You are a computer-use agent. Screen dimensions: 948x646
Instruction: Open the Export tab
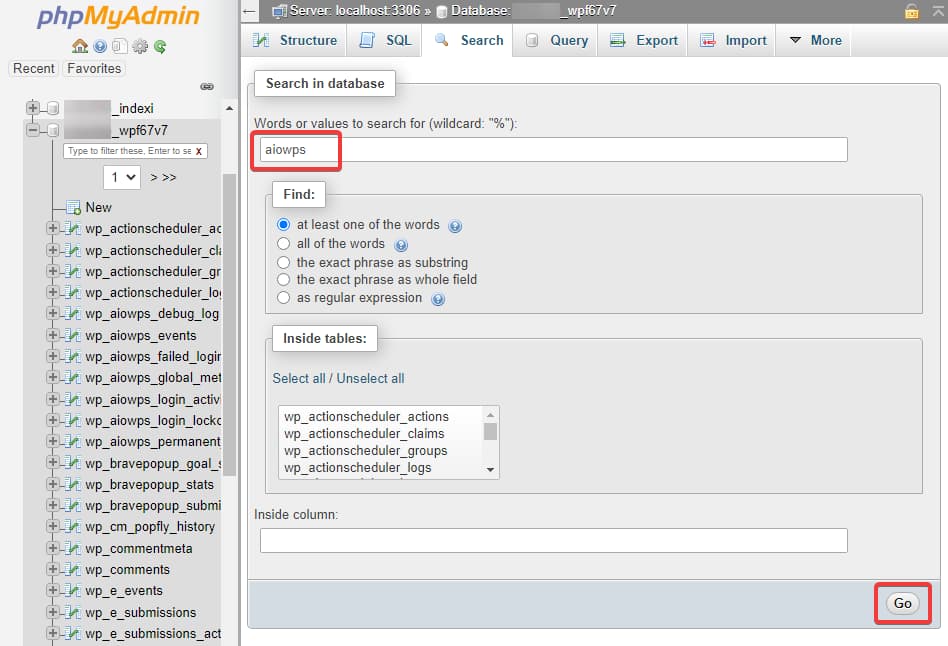[643, 40]
